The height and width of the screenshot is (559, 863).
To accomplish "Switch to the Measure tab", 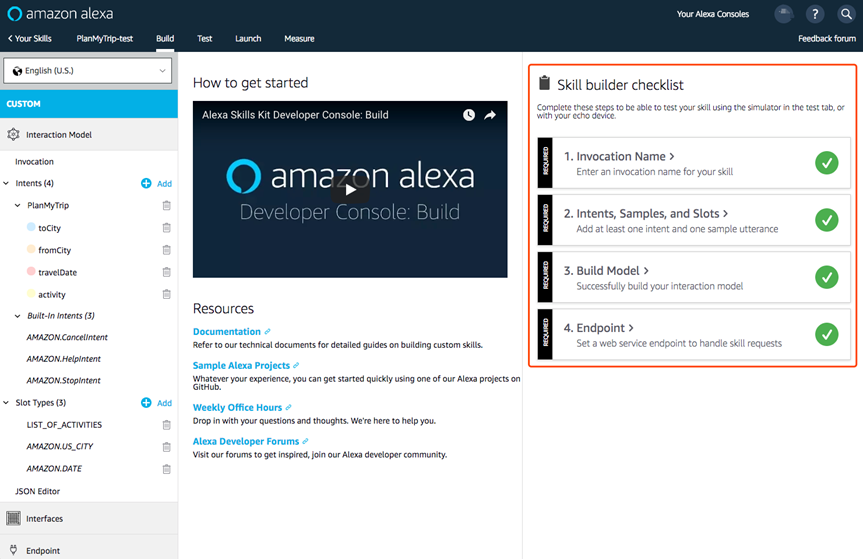I will tap(299, 39).
